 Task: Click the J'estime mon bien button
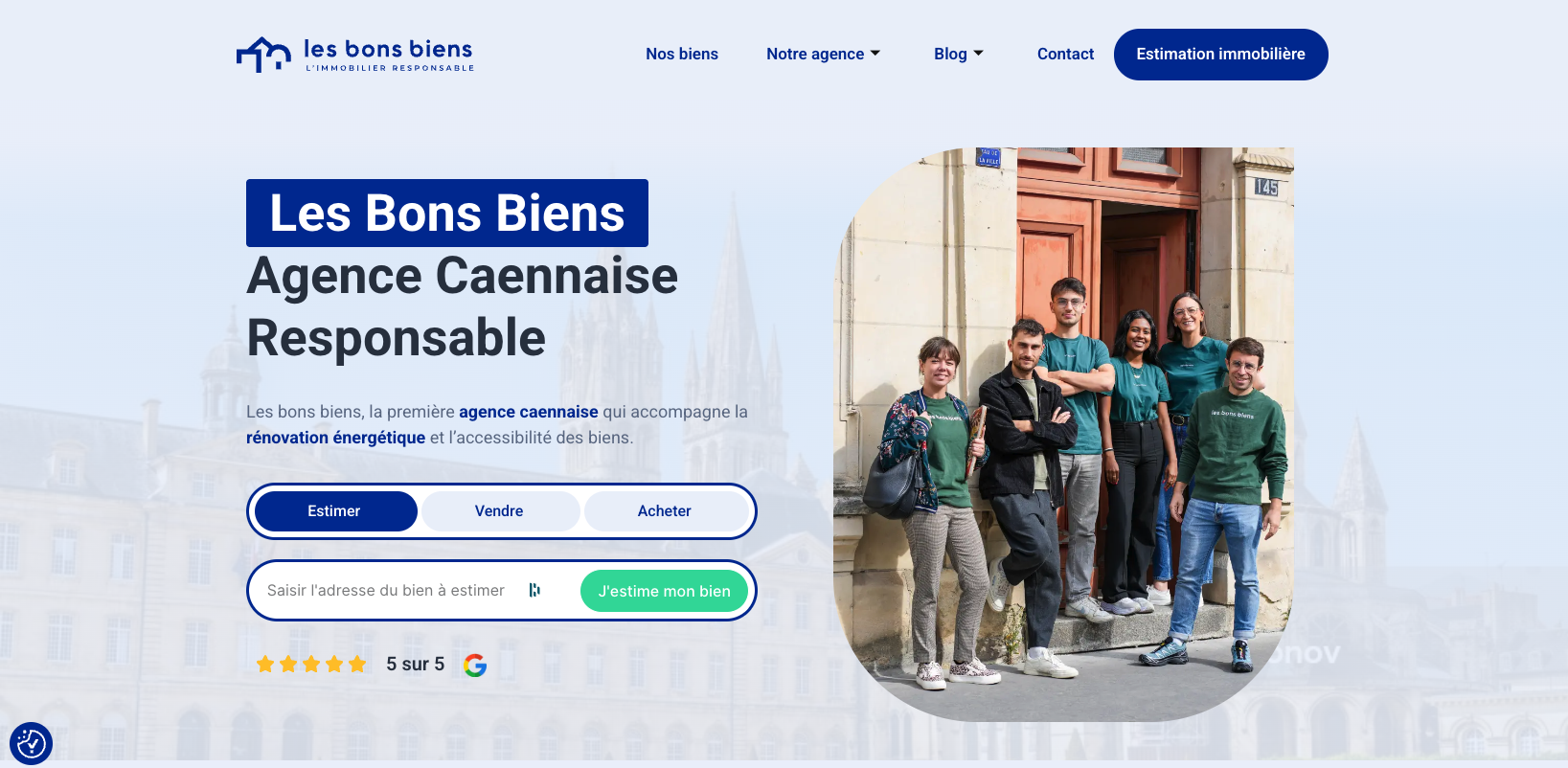coord(664,591)
